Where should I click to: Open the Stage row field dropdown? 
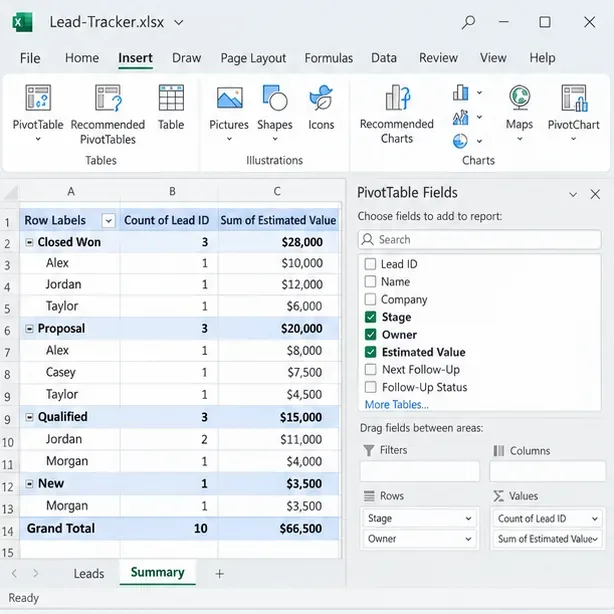468,519
